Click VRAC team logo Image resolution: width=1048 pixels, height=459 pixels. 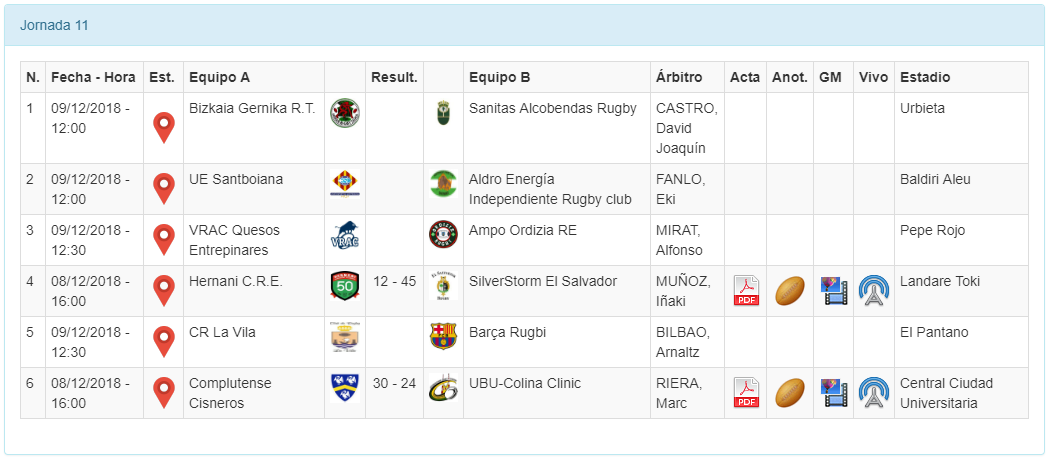(x=344, y=236)
